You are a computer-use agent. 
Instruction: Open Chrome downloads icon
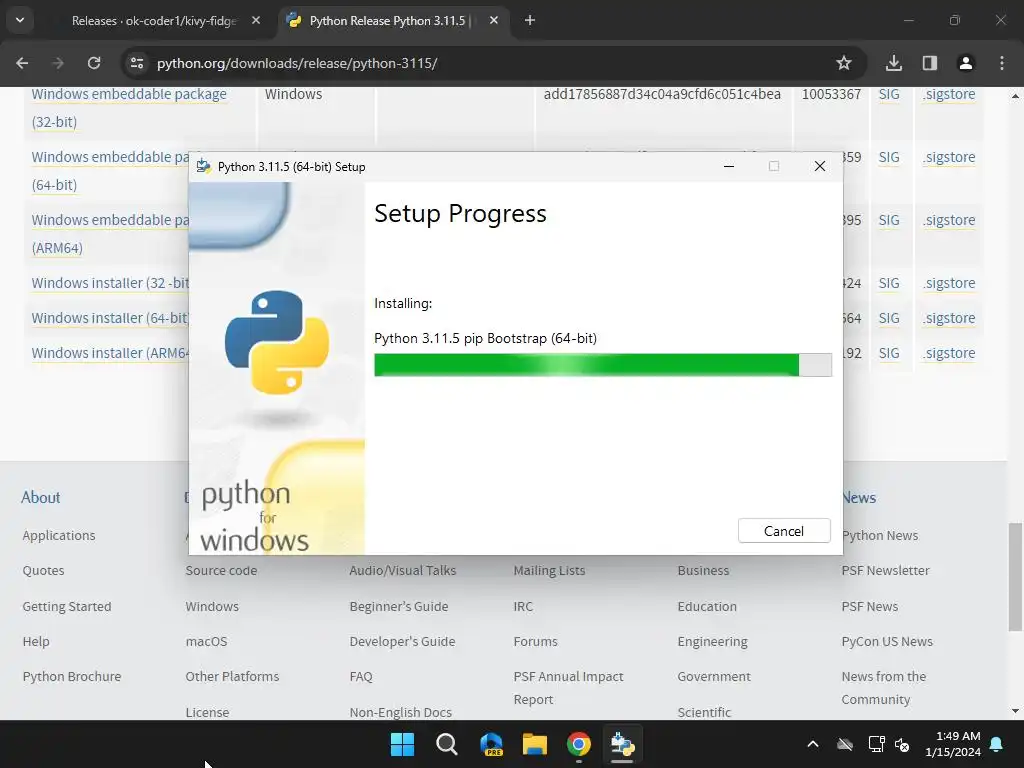(894, 63)
